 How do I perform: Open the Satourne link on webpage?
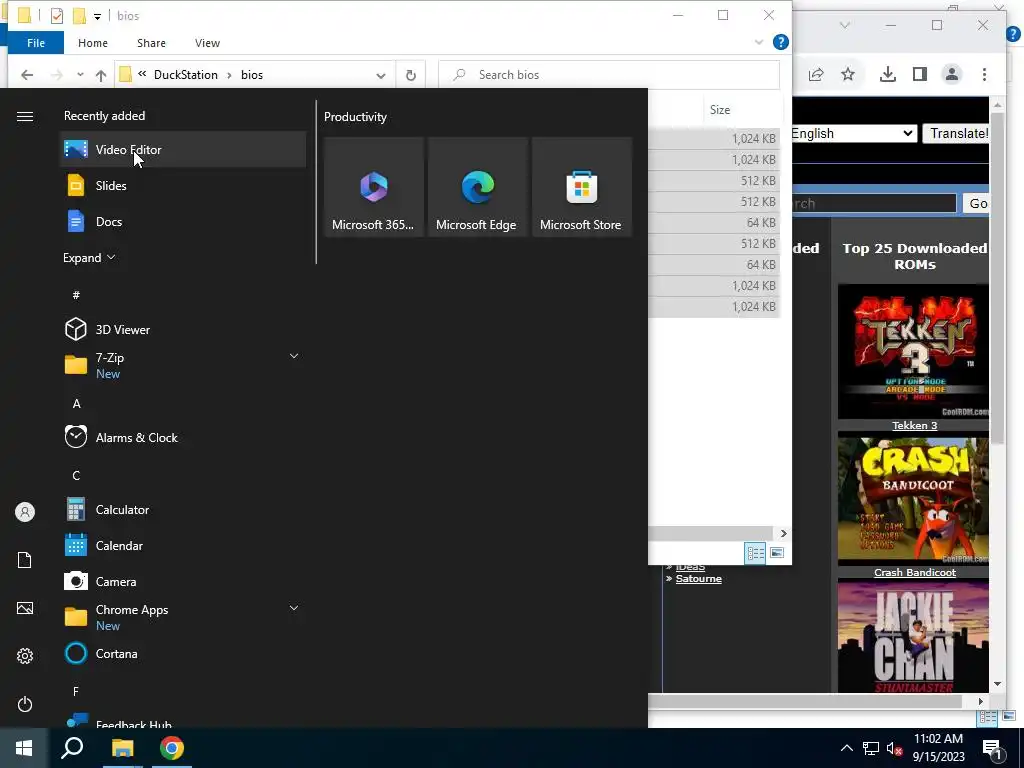pyautogui.click(x=698, y=579)
